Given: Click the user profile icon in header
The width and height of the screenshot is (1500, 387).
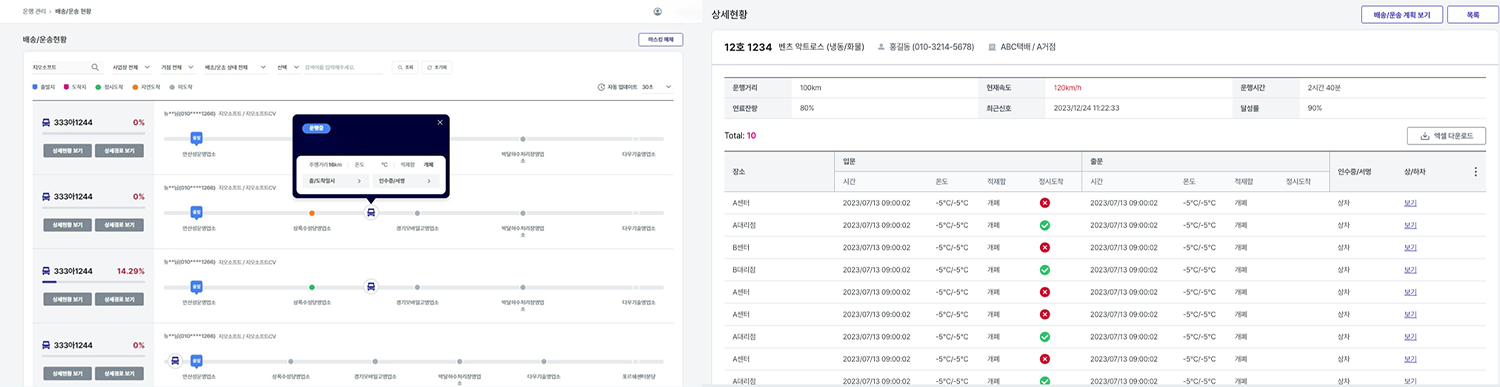Looking at the screenshot, I should (x=657, y=11).
